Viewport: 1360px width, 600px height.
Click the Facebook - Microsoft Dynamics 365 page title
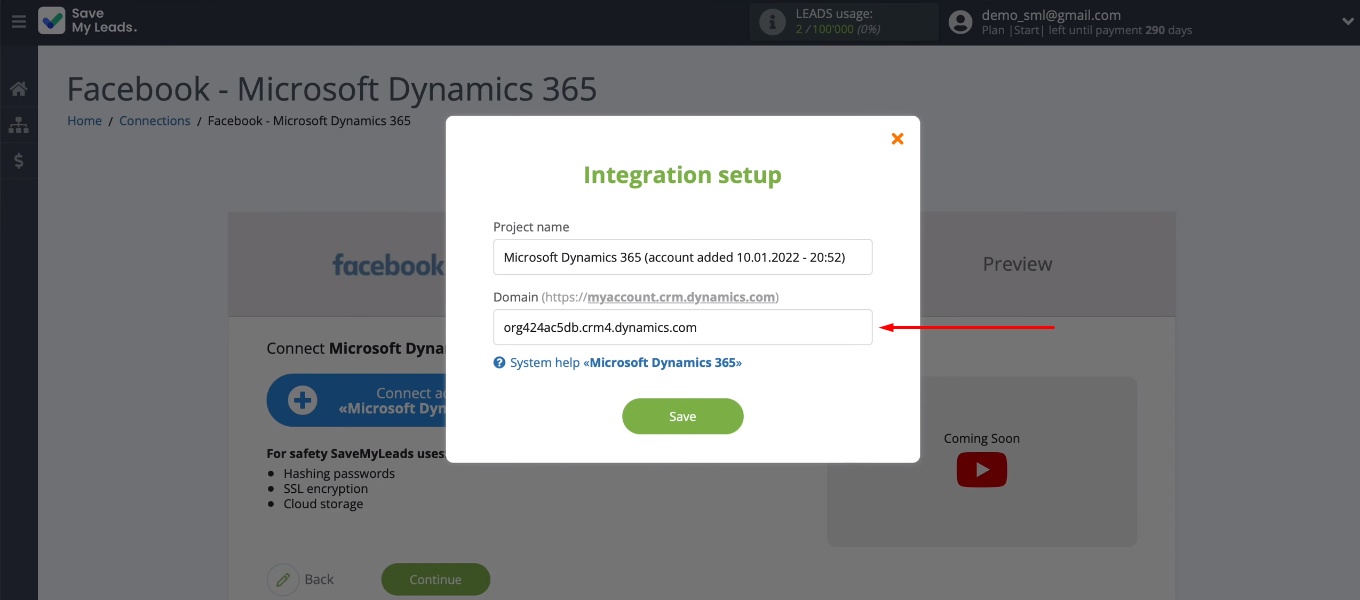[332, 89]
